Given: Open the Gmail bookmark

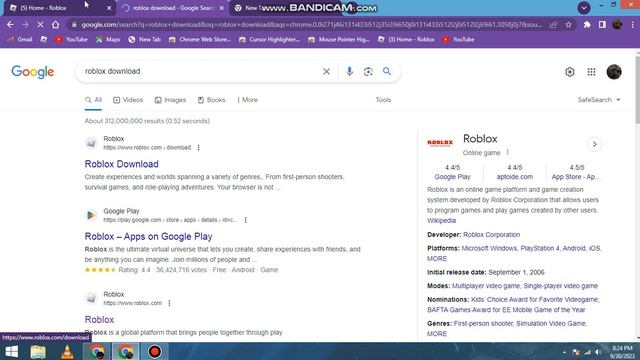Looking at the screenshot, I should click(20, 40).
